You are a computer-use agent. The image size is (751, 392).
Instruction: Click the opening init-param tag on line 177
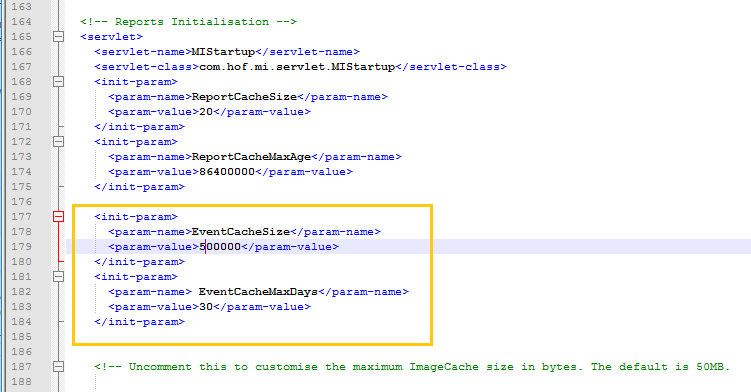[x=136, y=217]
